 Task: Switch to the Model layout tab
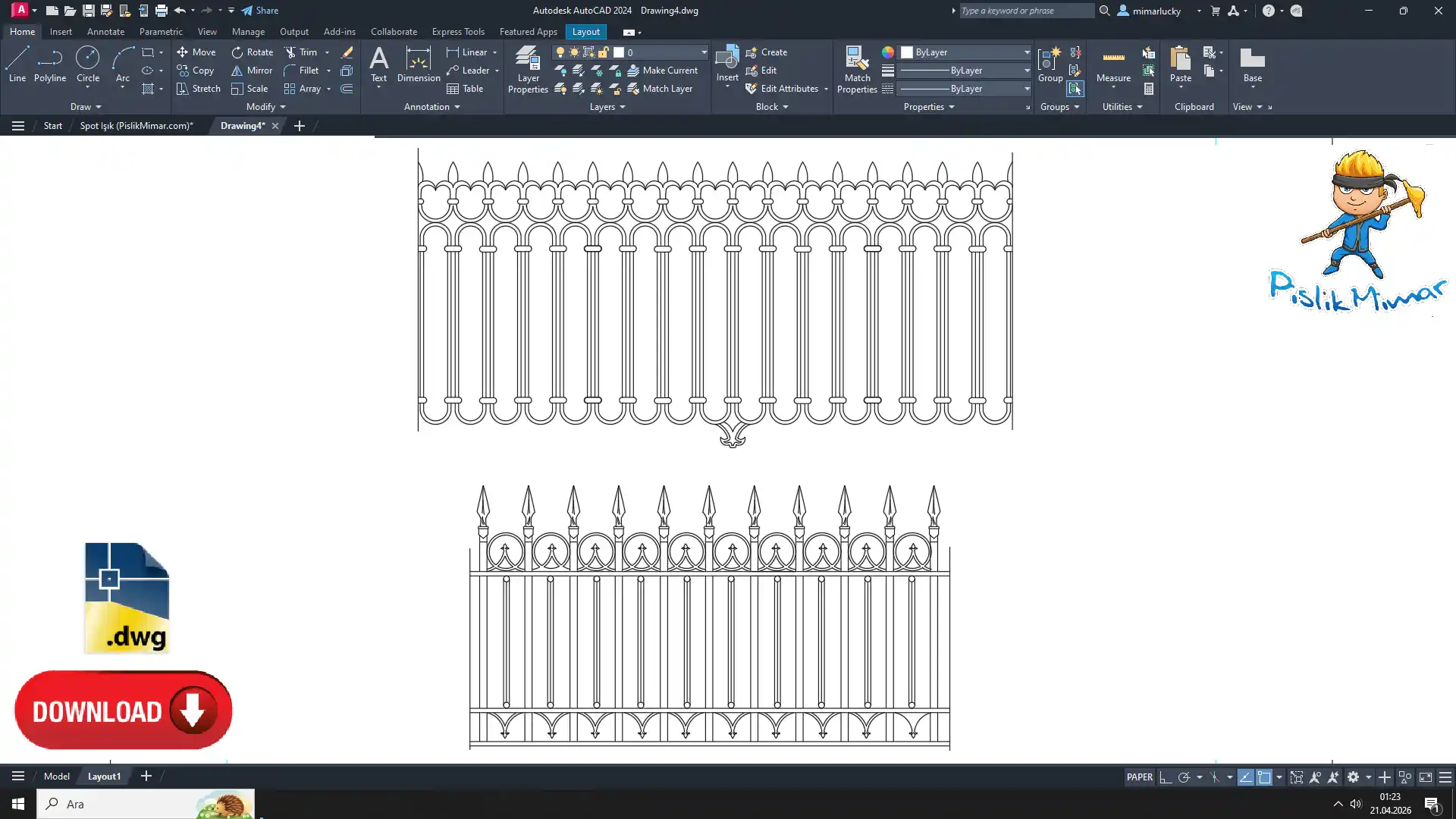click(x=57, y=776)
